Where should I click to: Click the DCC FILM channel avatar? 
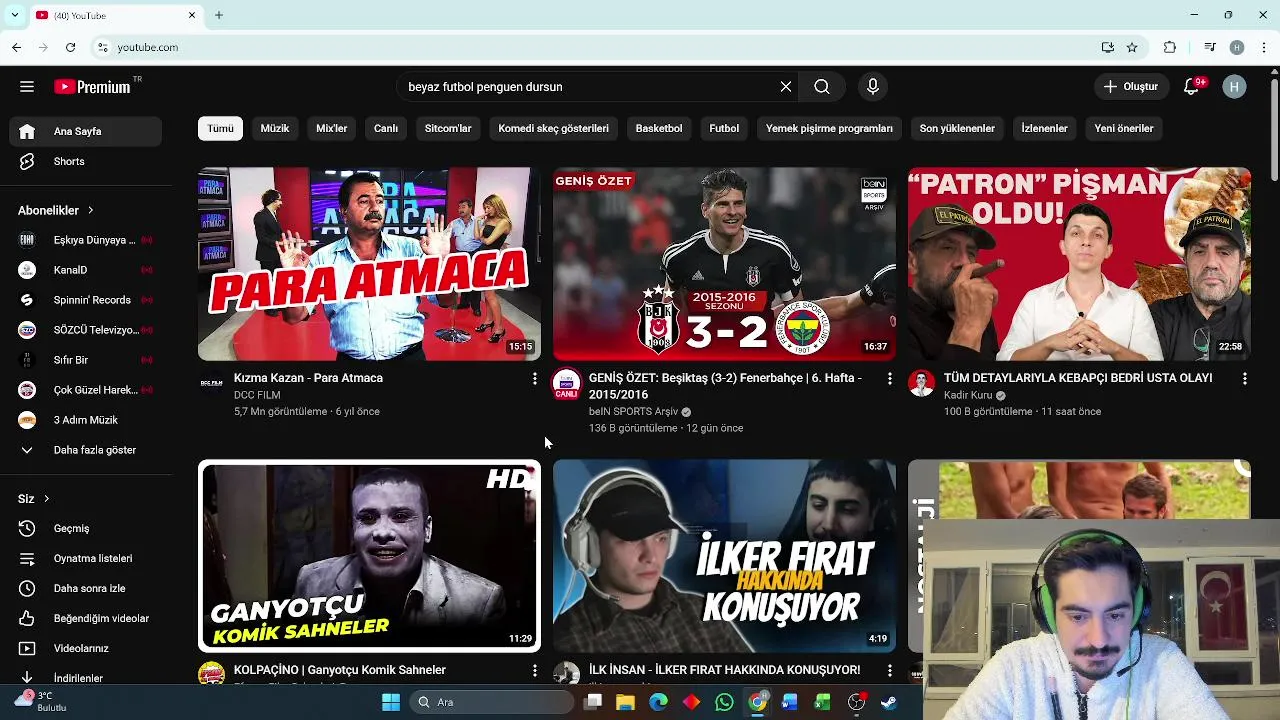[x=211, y=384]
